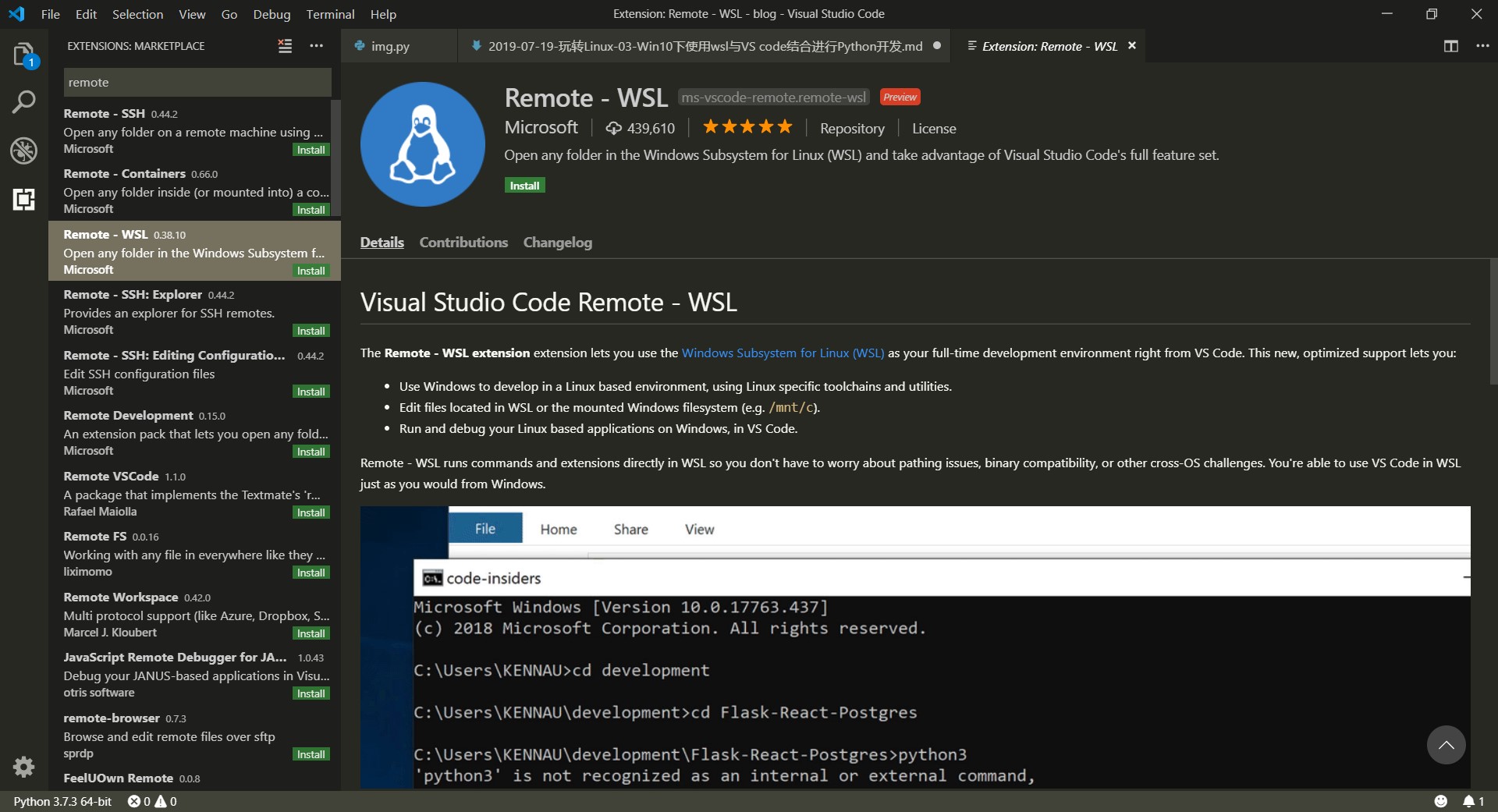The image size is (1498, 812).
Task: Open the Help menu
Action: [383, 14]
